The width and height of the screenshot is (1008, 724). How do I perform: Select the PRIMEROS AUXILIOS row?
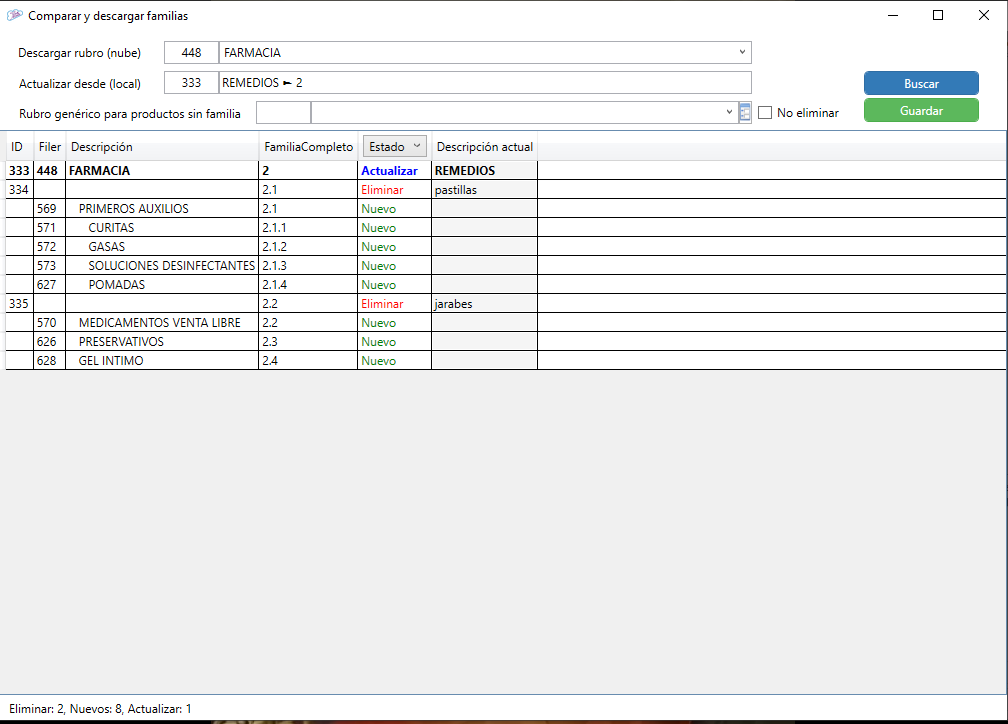(133, 209)
